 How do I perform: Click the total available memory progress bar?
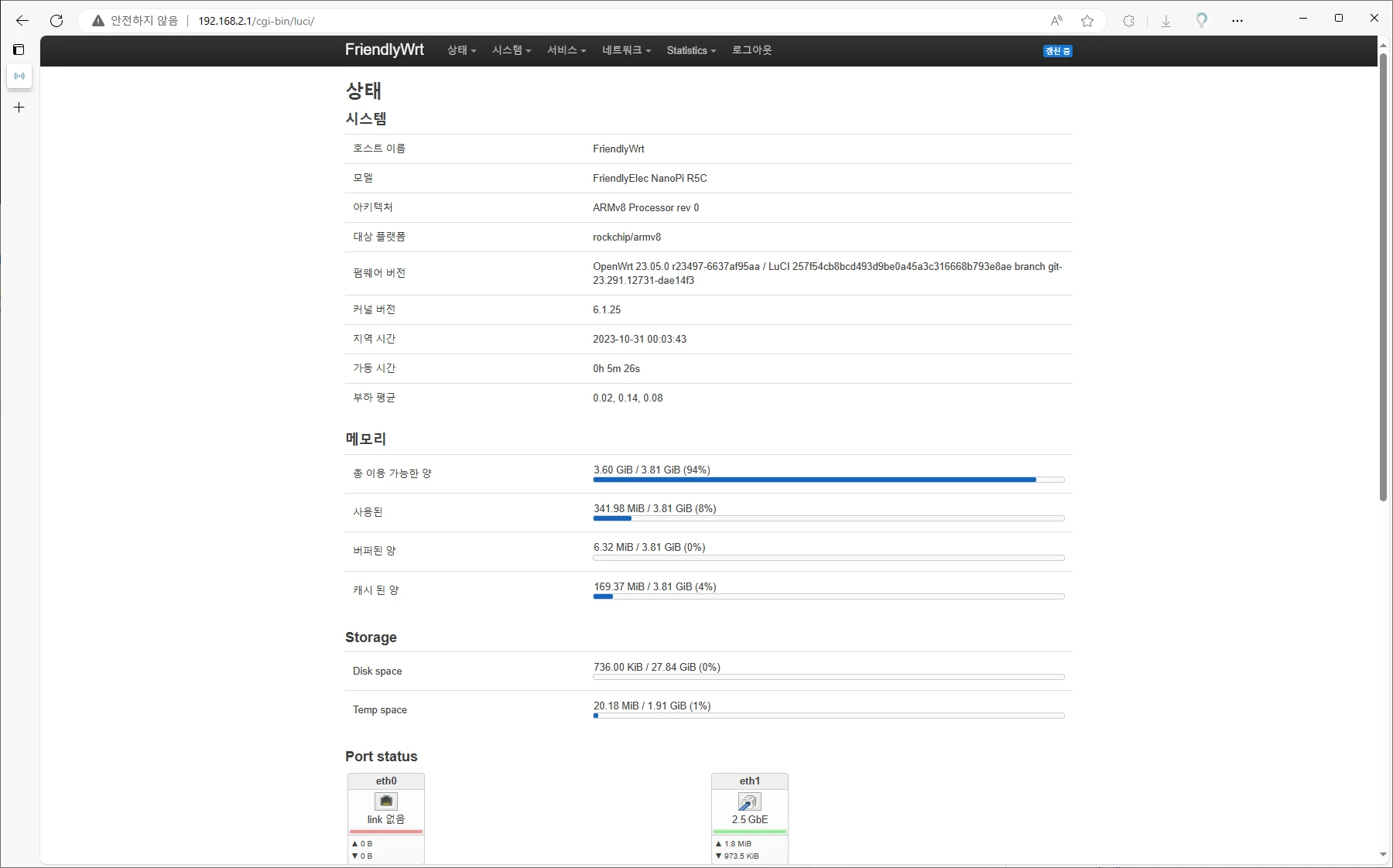pos(828,480)
